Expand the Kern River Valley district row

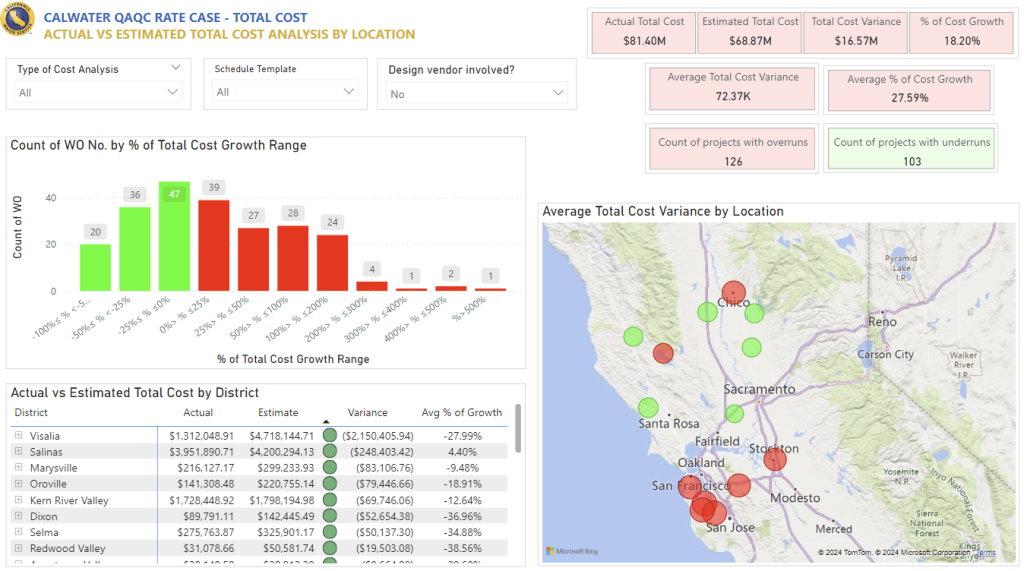click(18, 500)
